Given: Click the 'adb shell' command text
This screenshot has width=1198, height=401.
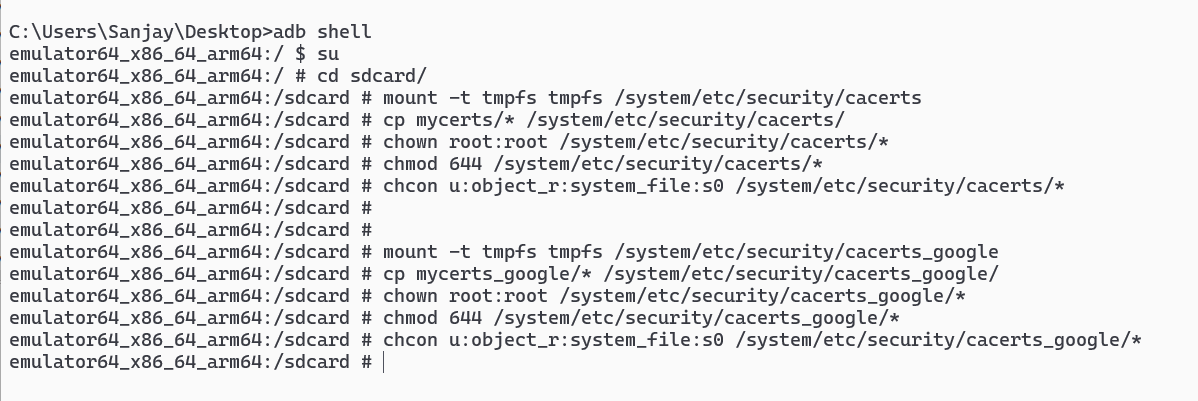Looking at the screenshot, I should [x=322, y=32].
